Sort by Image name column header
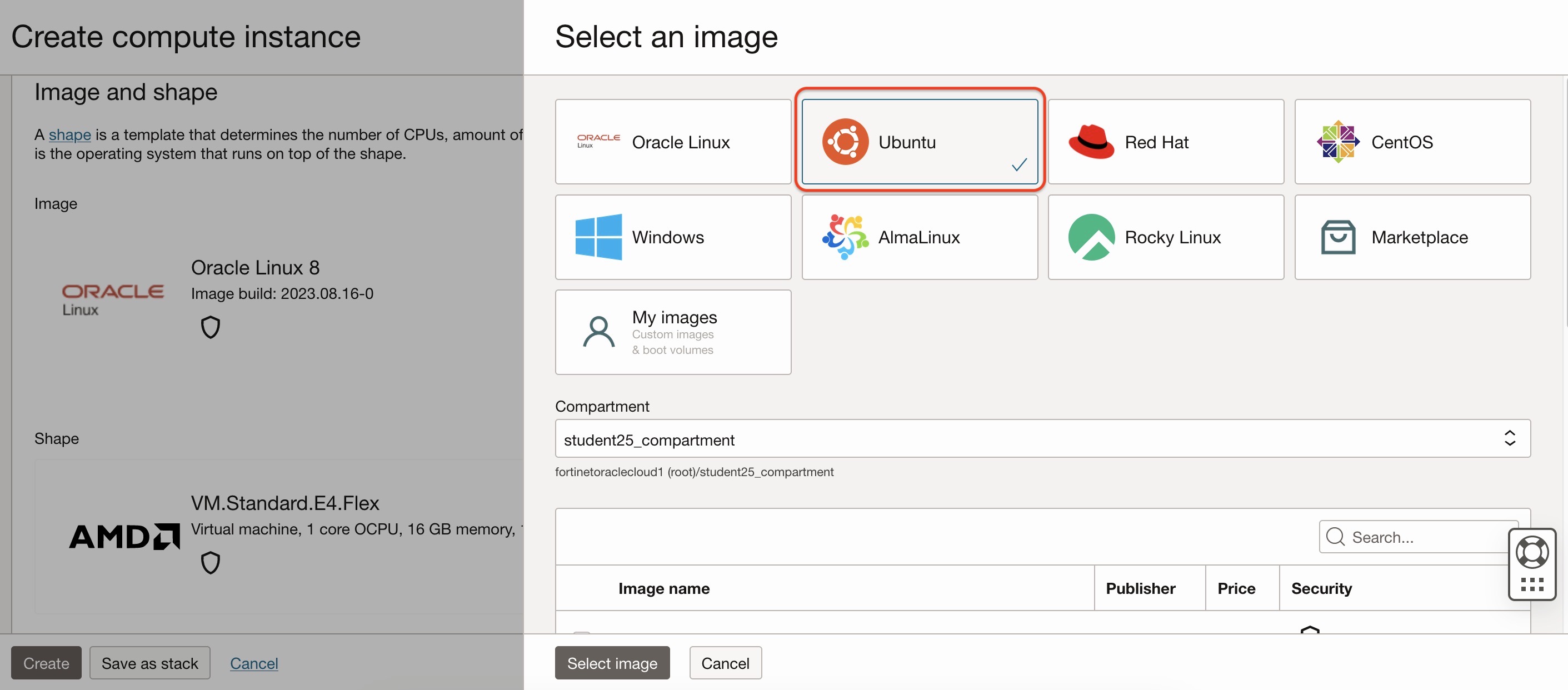Image resolution: width=1568 pixels, height=690 pixels. 663,588
